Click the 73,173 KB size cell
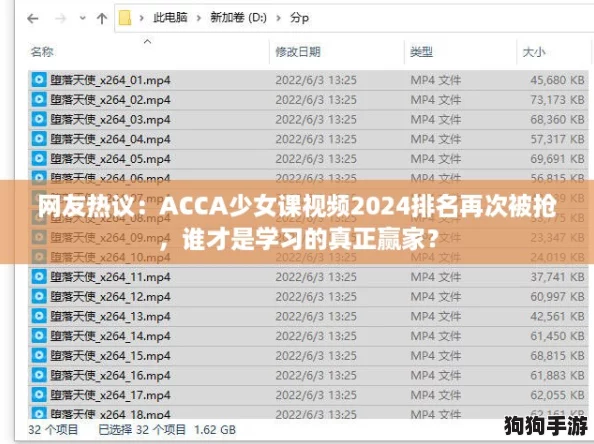The height and width of the screenshot is (444, 594). click(557, 100)
